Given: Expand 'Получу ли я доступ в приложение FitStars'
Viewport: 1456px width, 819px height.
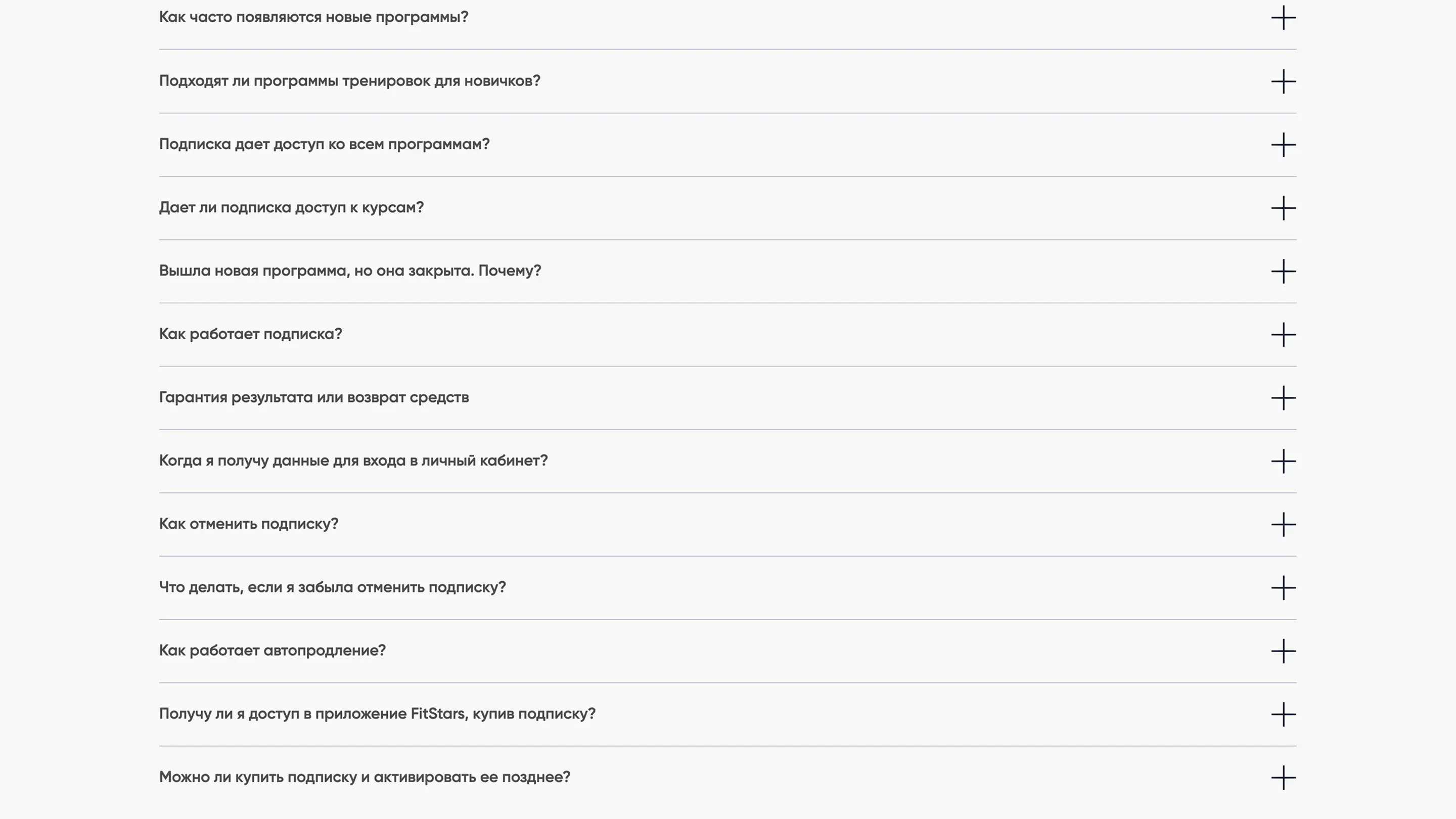Looking at the screenshot, I should click(x=1283, y=714).
